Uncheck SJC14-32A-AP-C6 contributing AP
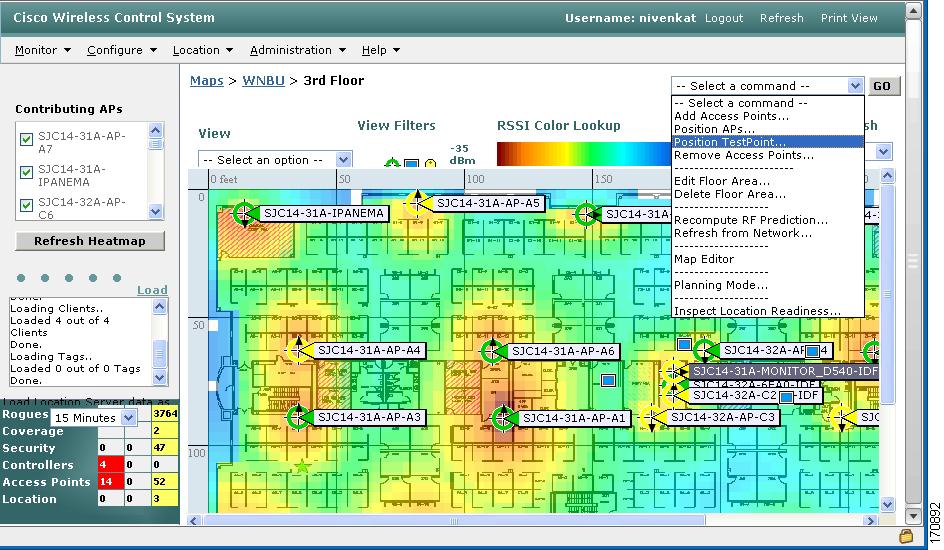 click(x=26, y=206)
